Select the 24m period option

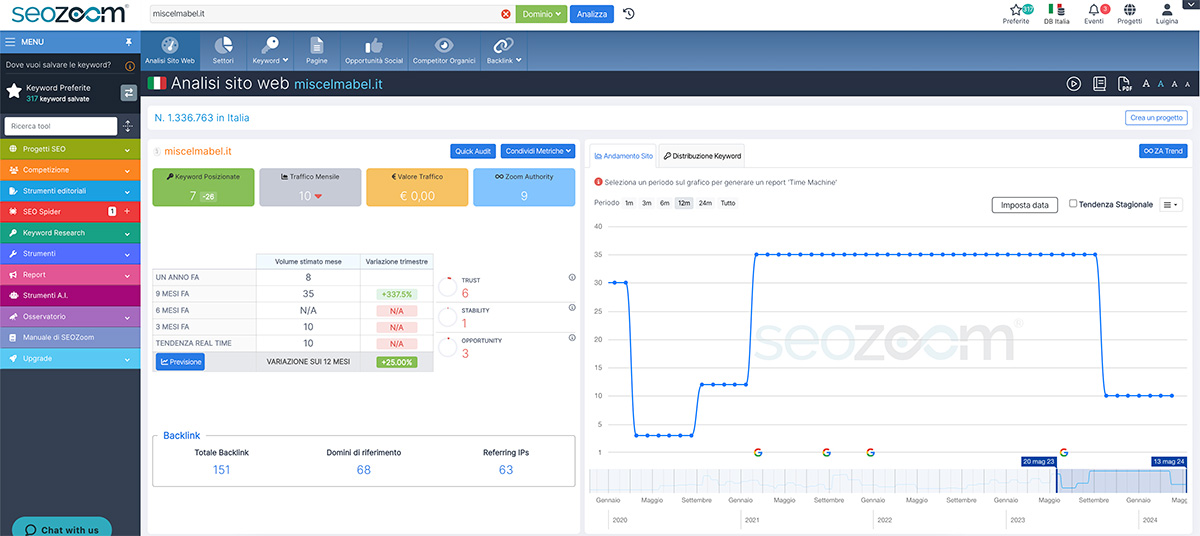tap(705, 203)
